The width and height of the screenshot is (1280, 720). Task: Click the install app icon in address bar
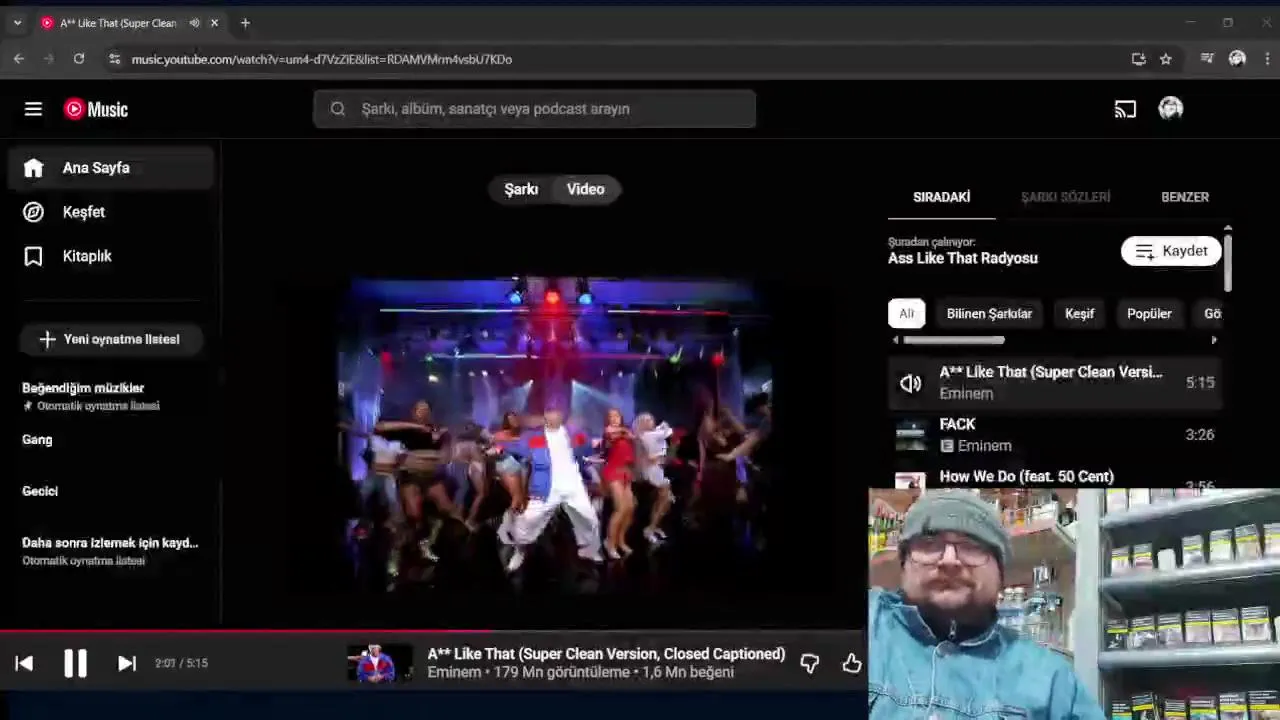(1139, 59)
